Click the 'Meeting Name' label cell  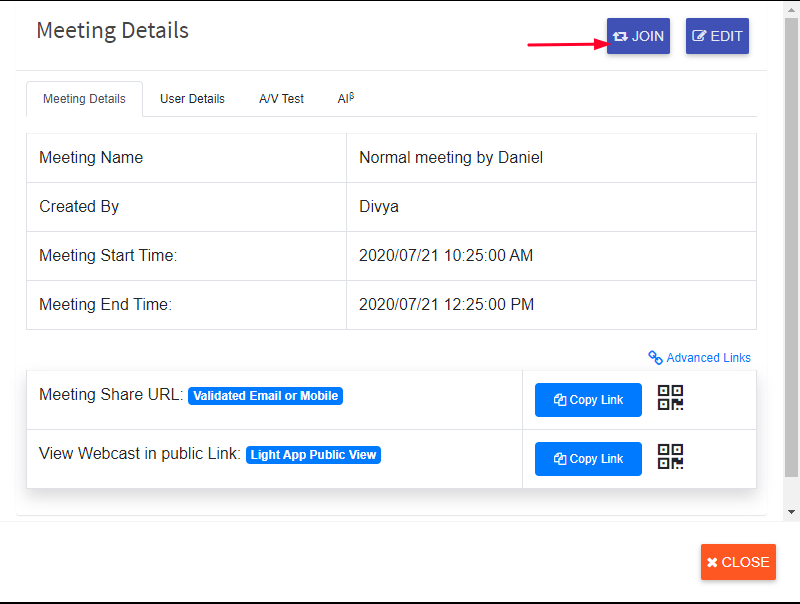(186, 158)
